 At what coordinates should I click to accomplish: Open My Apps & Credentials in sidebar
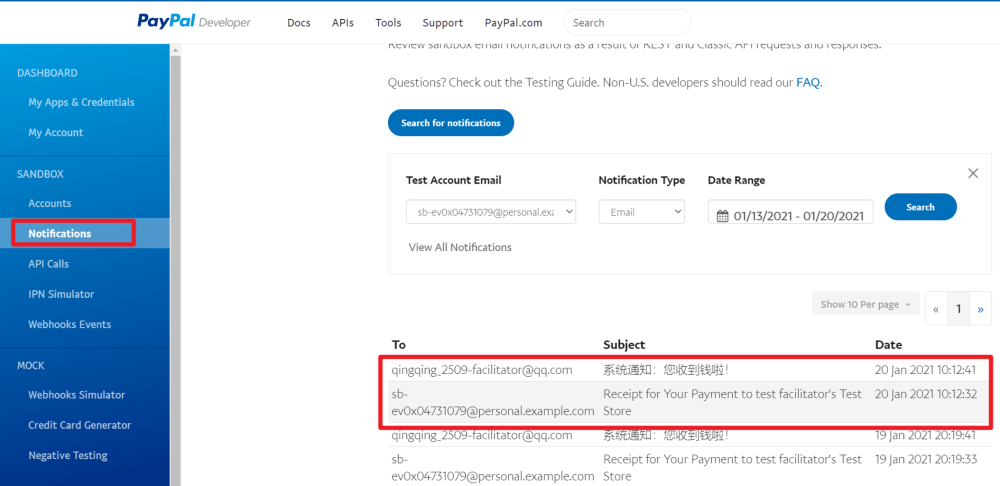[81, 102]
